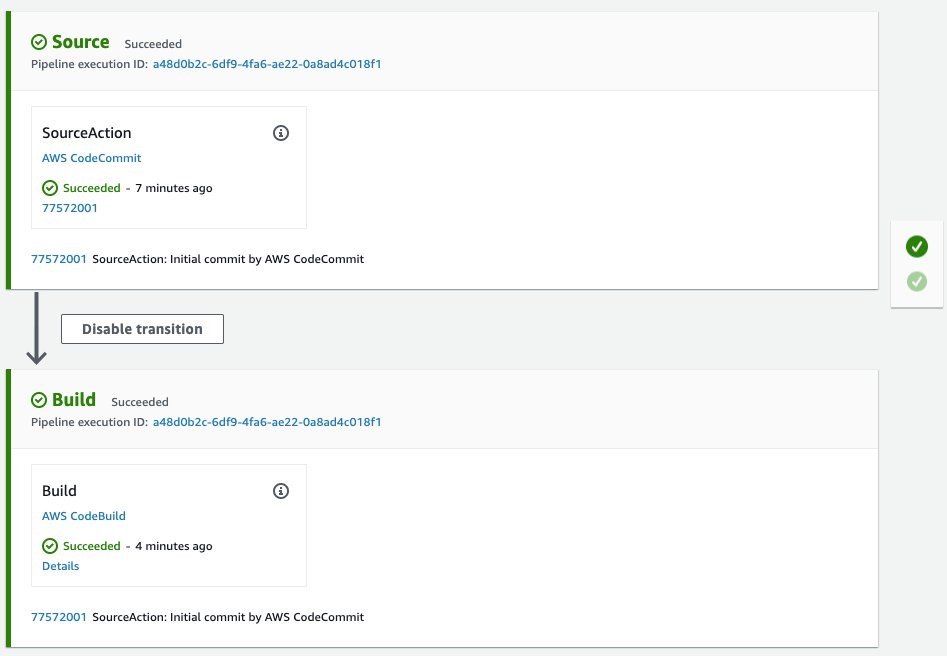
Task: Open info icon on Build action card
Action: [x=281, y=491]
